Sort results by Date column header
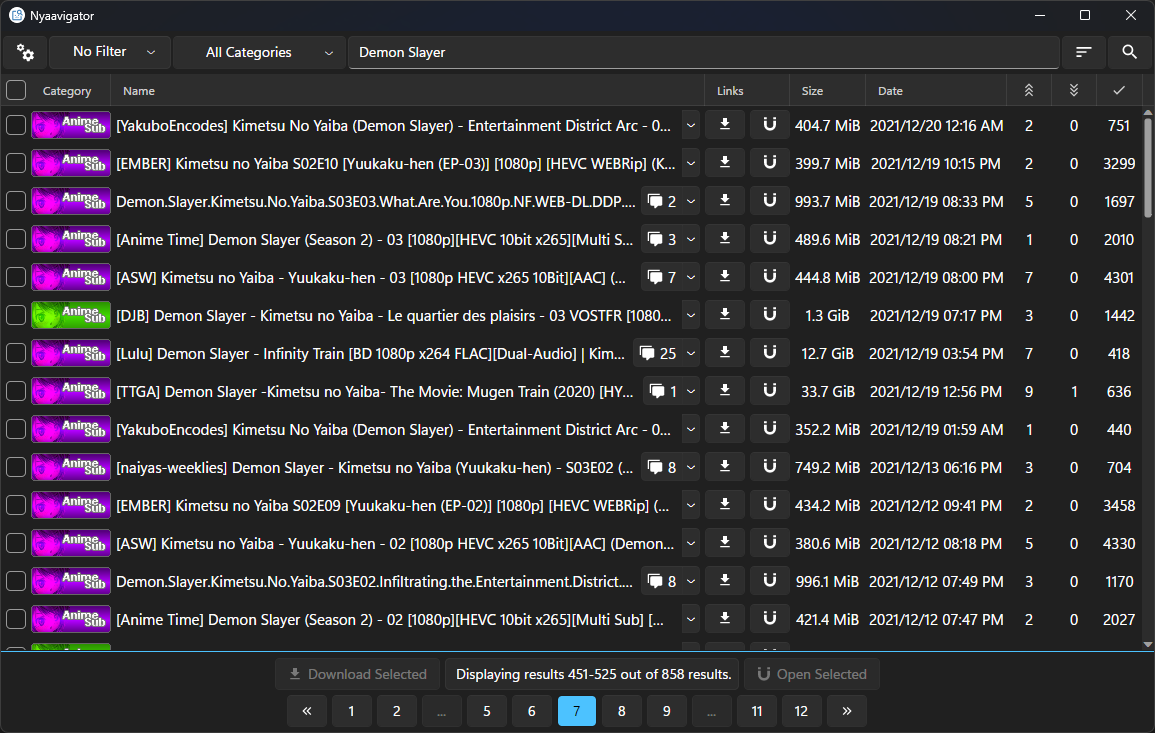The width and height of the screenshot is (1155, 733). point(935,91)
